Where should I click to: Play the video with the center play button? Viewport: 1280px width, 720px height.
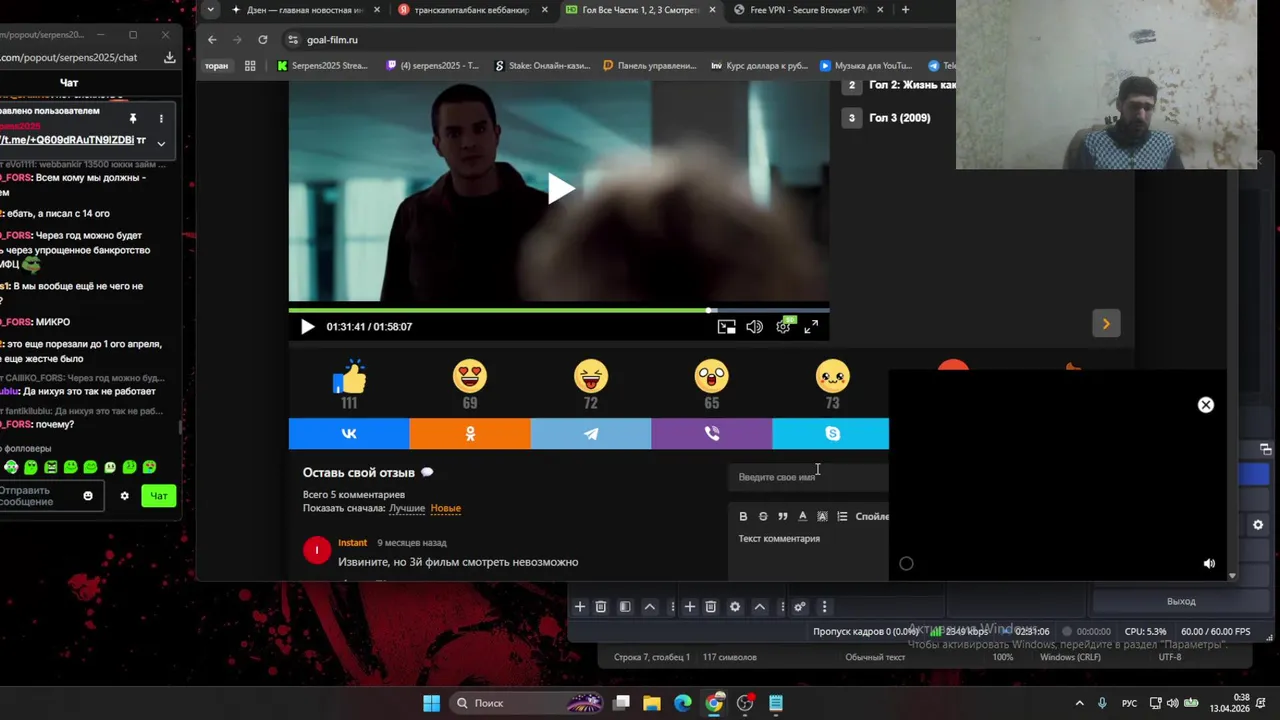(560, 189)
